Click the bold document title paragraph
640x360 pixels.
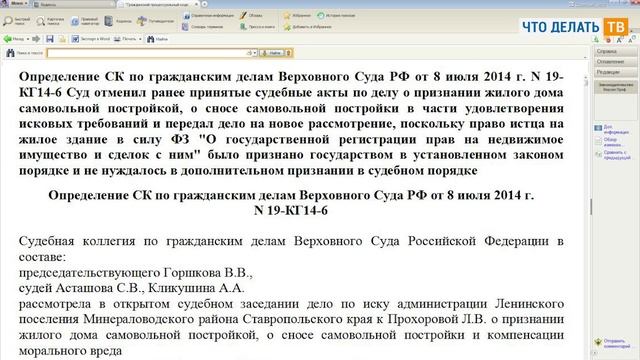(291, 123)
